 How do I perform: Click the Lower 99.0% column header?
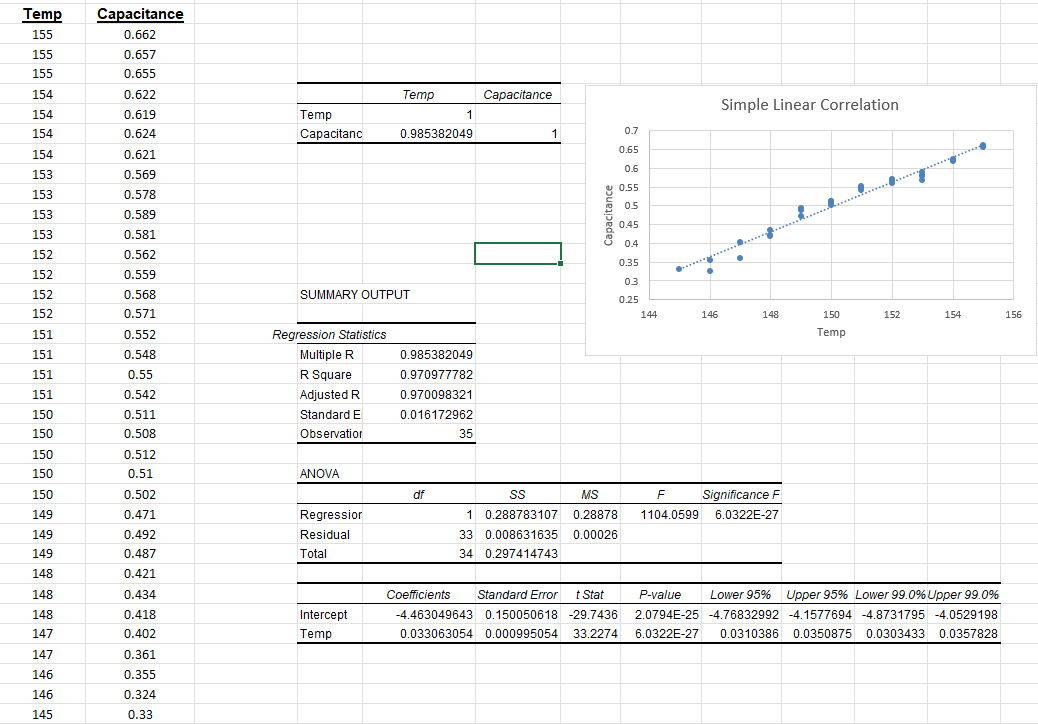(890, 594)
